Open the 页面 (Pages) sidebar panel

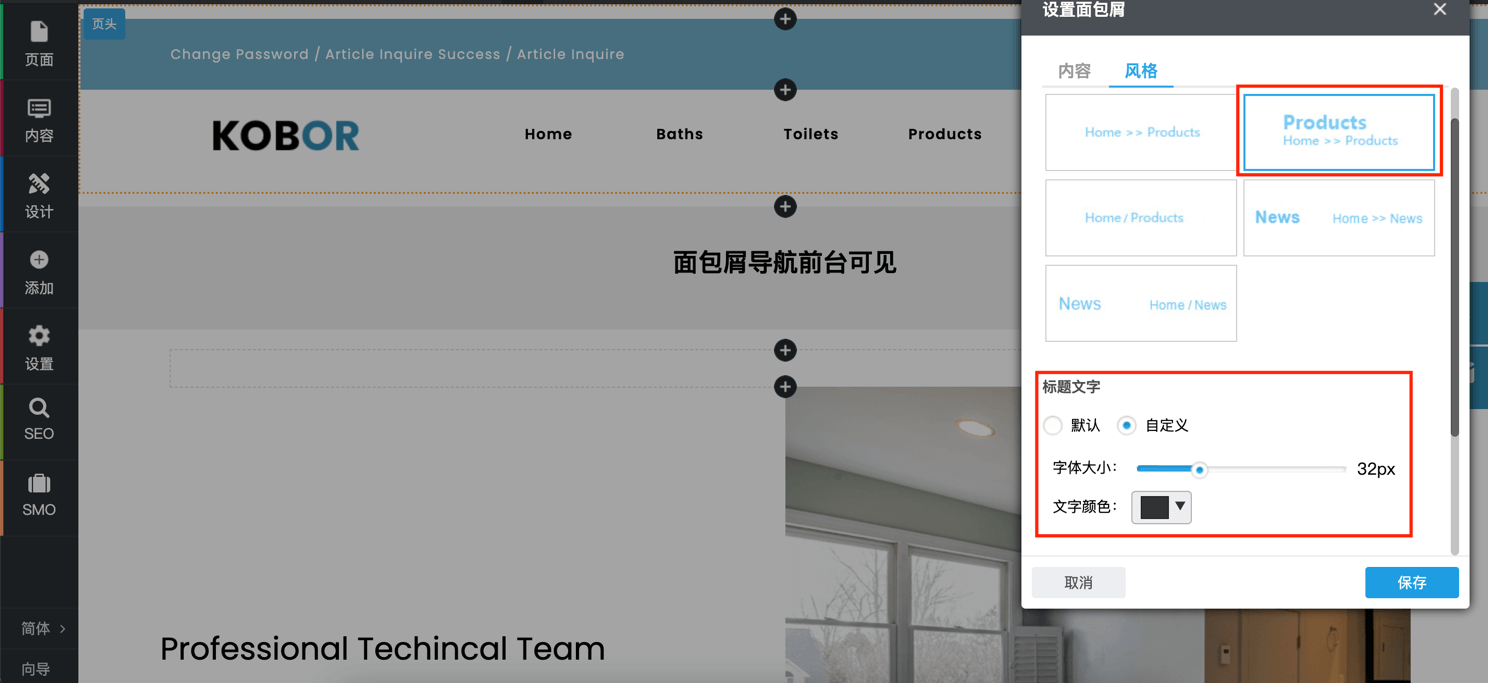pos(39,44)
